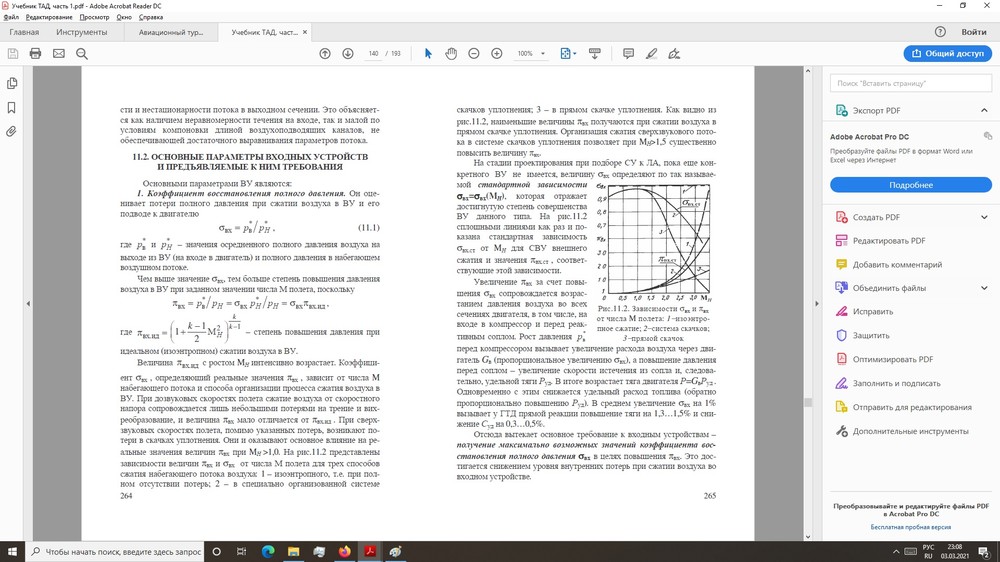Click the vertical scrollbar thumb
This screenshot has width=1000, height=562.
pyautogui.click(x=808, y=403)
